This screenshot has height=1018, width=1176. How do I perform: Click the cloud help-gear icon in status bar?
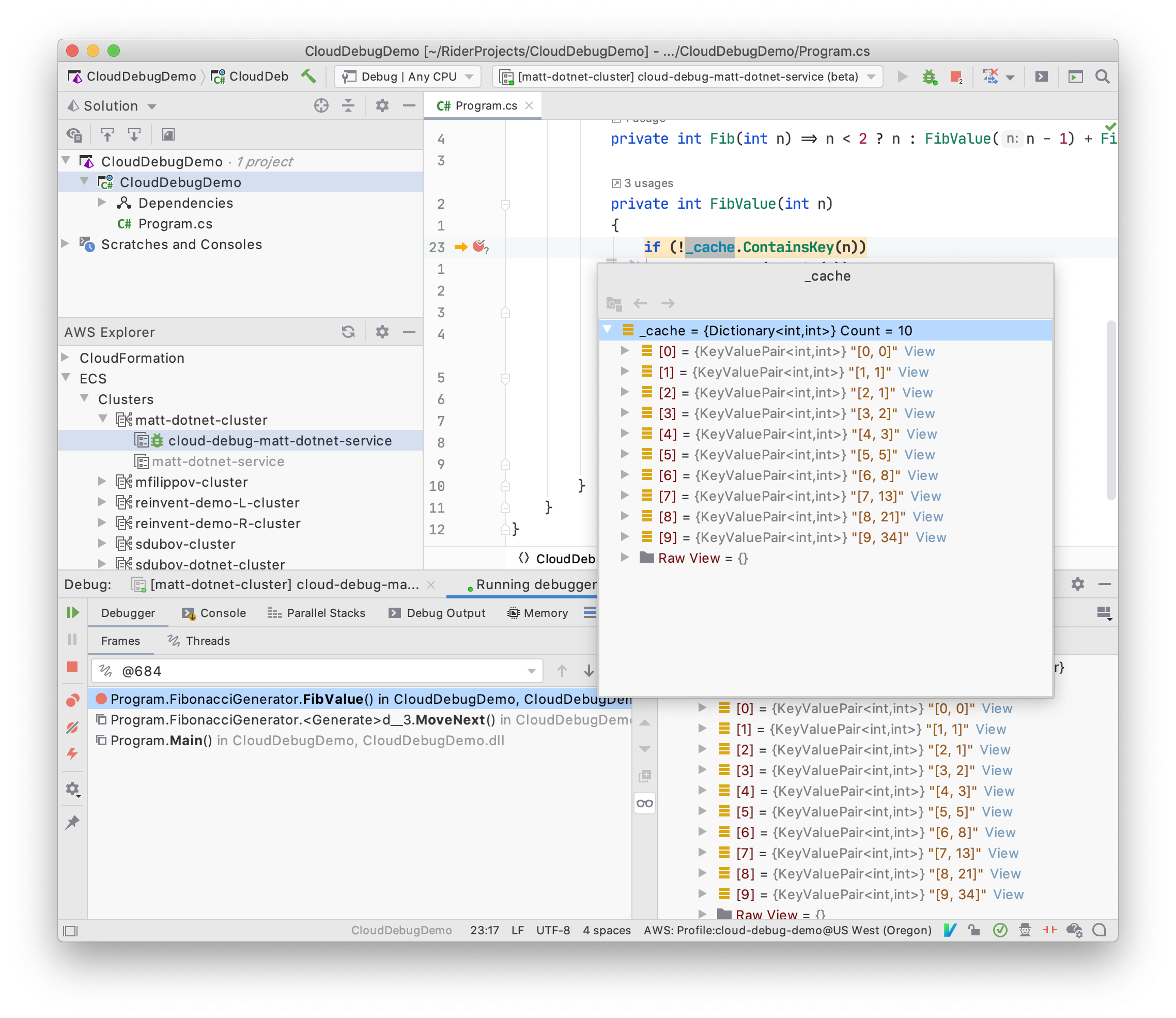pos(1074,930)
